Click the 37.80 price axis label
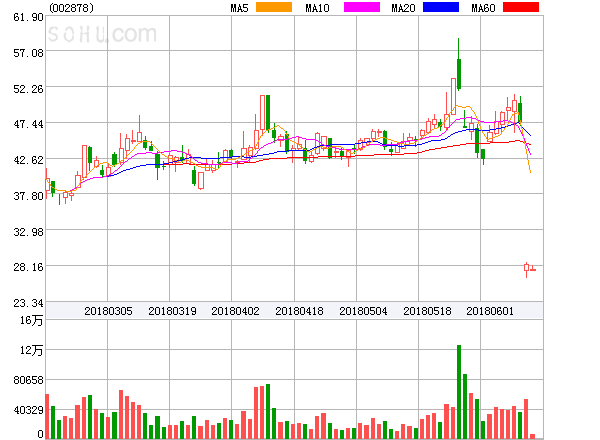This screenshot has width=600, height=440. click(x=28, y=196)
